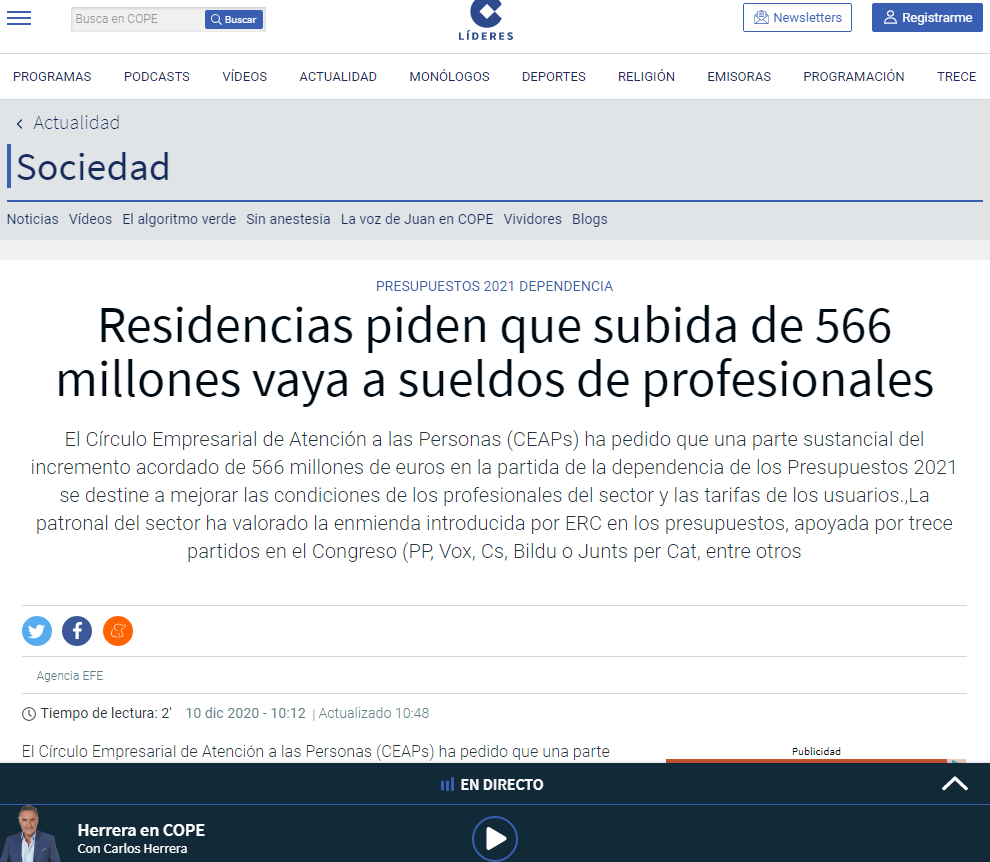Image resolution: width=990 pixels, height=862 pixels.
Task: Open the PODCASTS menu item
Action: click(x=157, y=76)
